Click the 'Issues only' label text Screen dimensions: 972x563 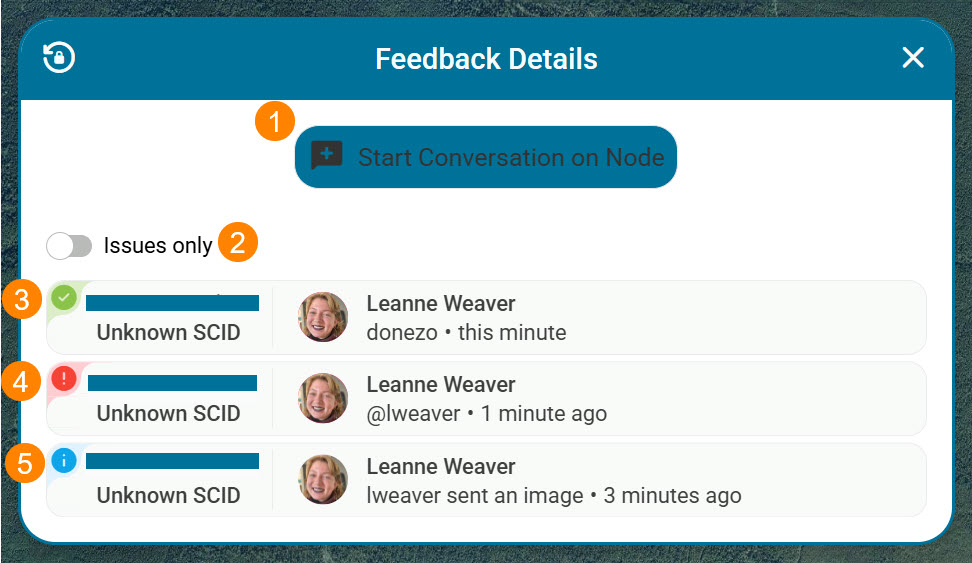(158, 245)
